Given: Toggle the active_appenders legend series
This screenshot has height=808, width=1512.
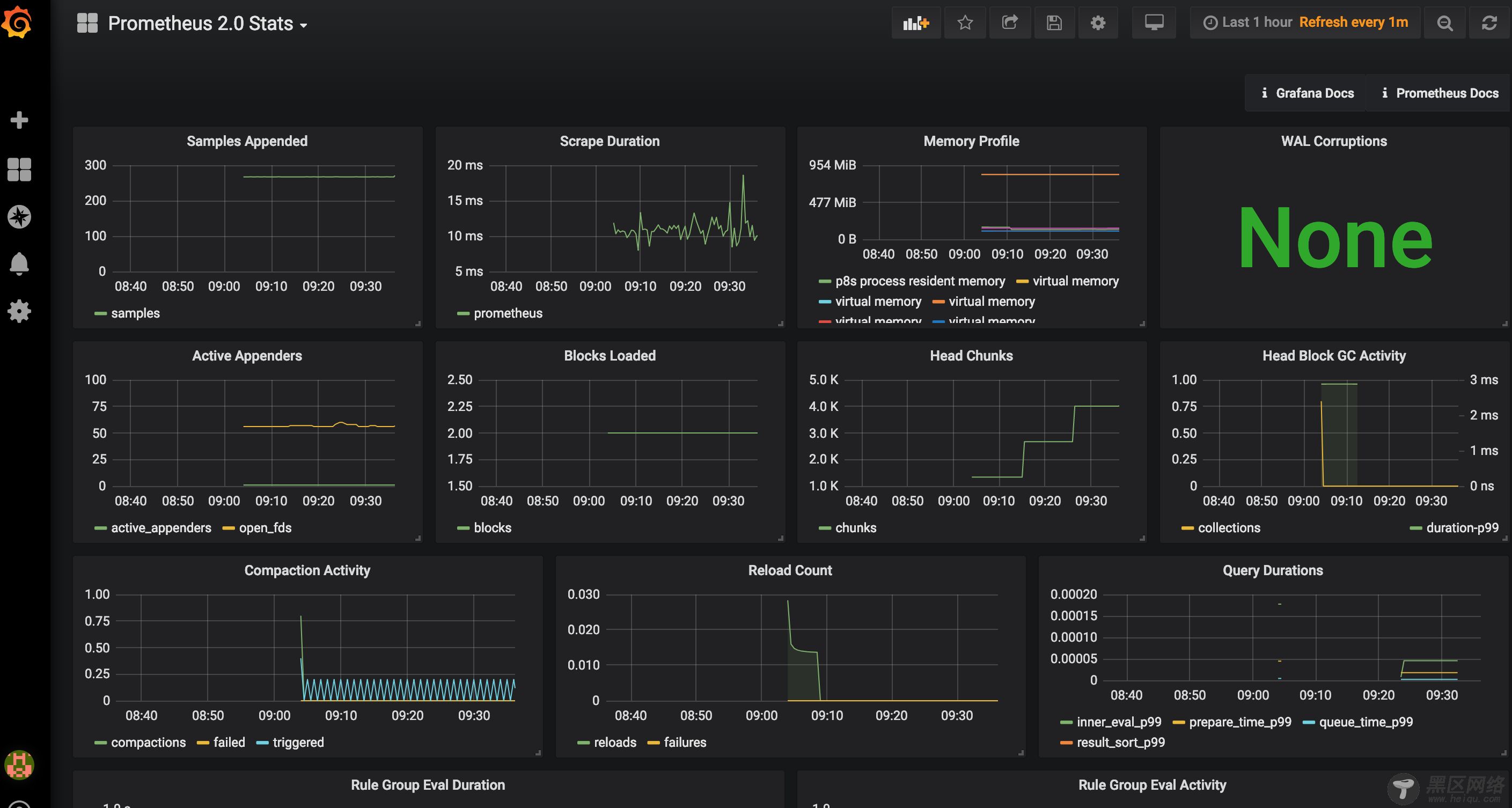Looking at the screenshot, I should (162, 528).
